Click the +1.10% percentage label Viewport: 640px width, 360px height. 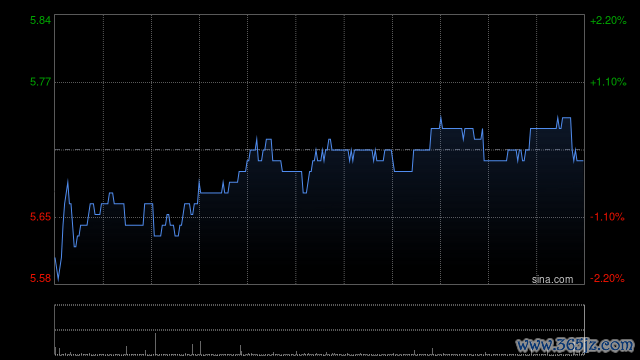click(608, 82)
